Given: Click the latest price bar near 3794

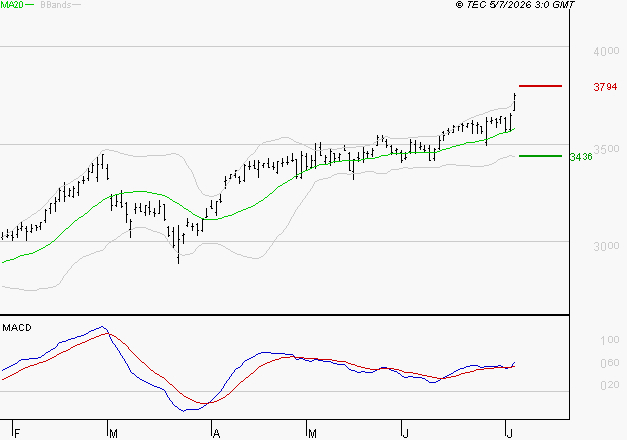Looking at the screenshot, I should 515,102.
